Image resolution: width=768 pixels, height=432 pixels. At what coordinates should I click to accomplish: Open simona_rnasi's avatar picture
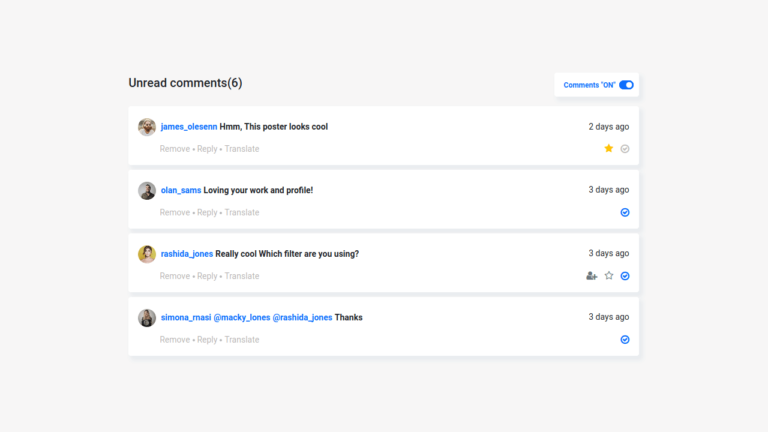tap(146, 318)
